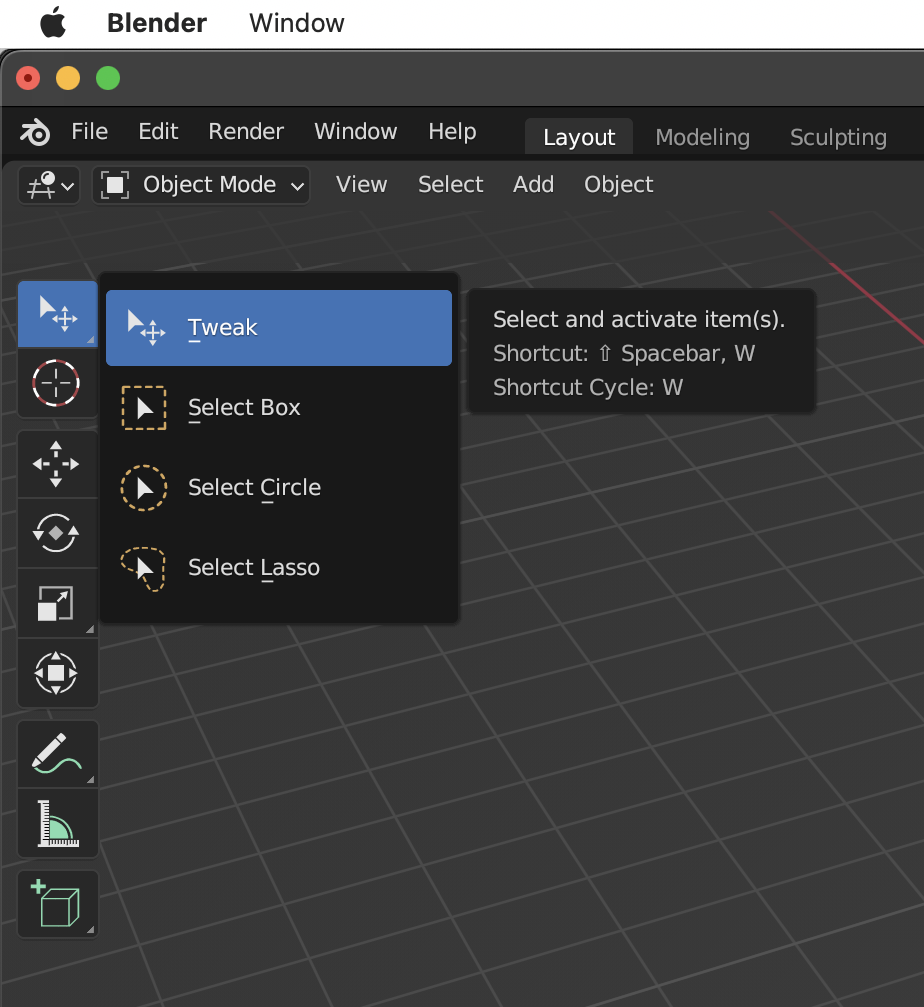Switch to the Sculpting workspace tab
Viewport: 924px width, 1007px height.
pyautogui.click(x=838, y=138)
